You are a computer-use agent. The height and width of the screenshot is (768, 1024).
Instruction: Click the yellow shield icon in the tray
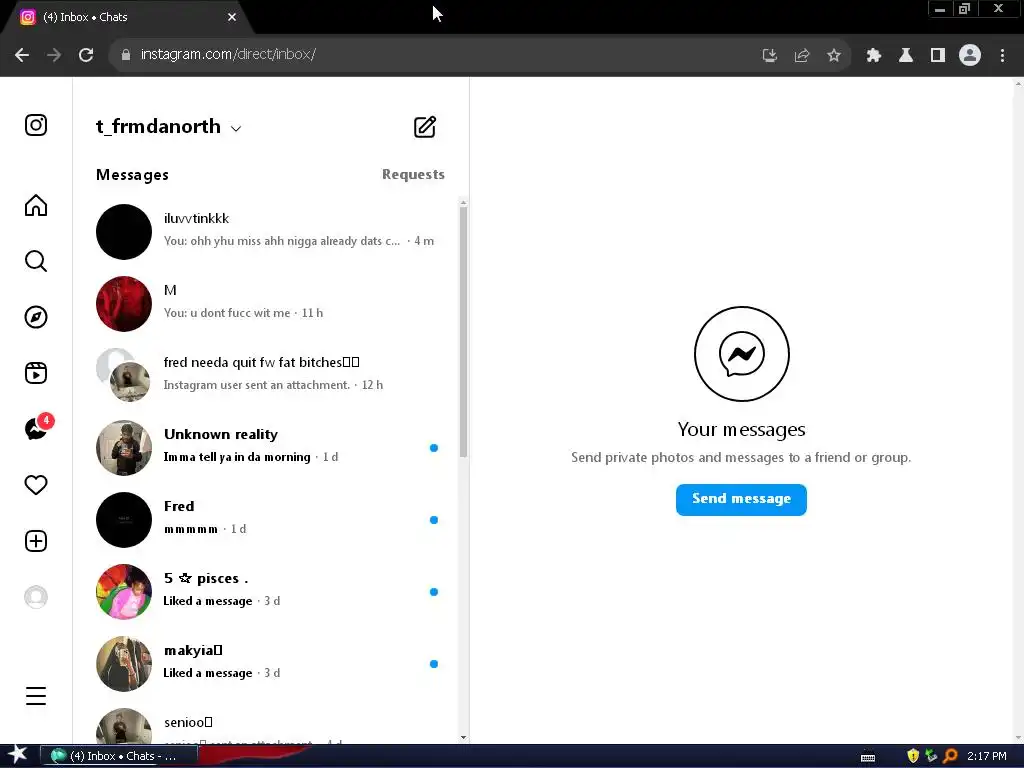pyautogui.click(x=913, y=756)
